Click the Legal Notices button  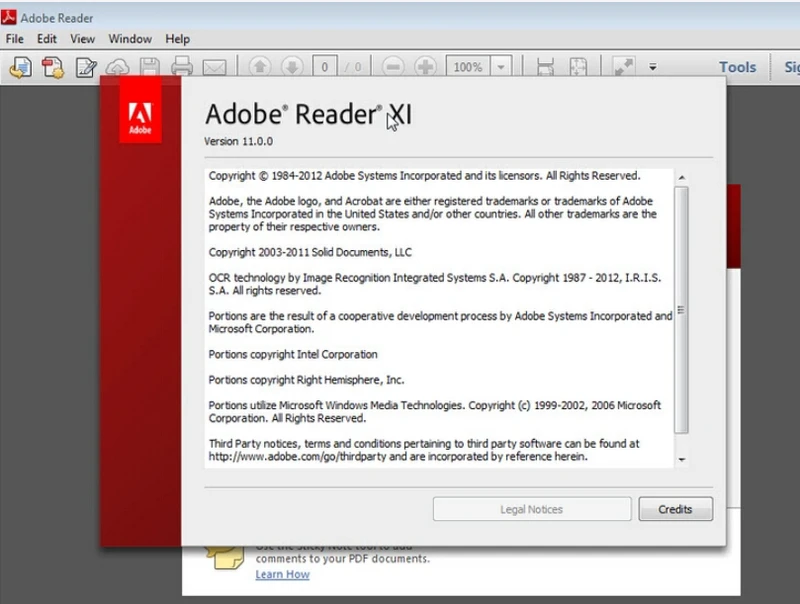532,509
